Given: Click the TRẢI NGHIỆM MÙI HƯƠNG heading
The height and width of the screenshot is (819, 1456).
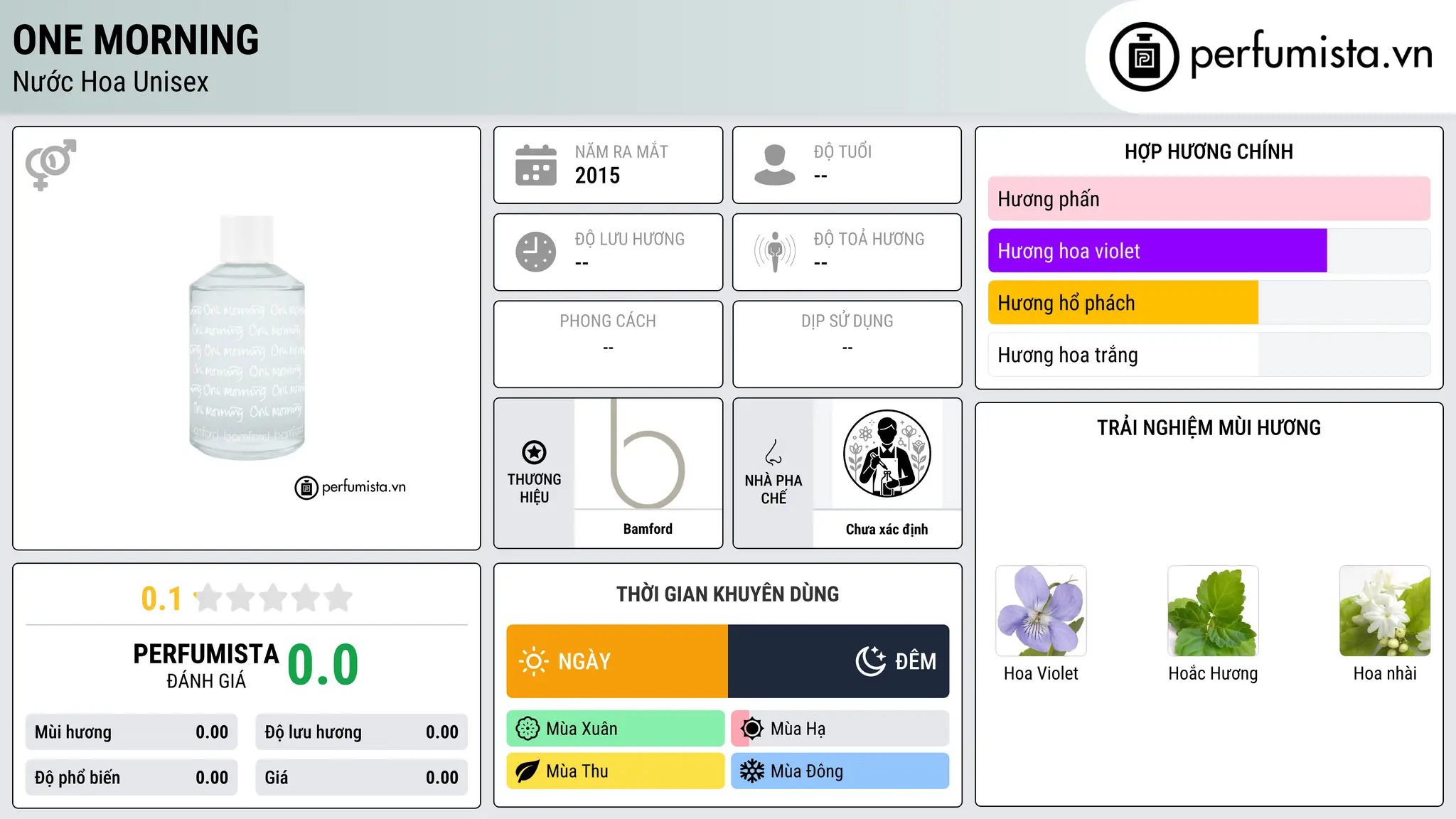Looking at the screenshot, I should 1209,427.
